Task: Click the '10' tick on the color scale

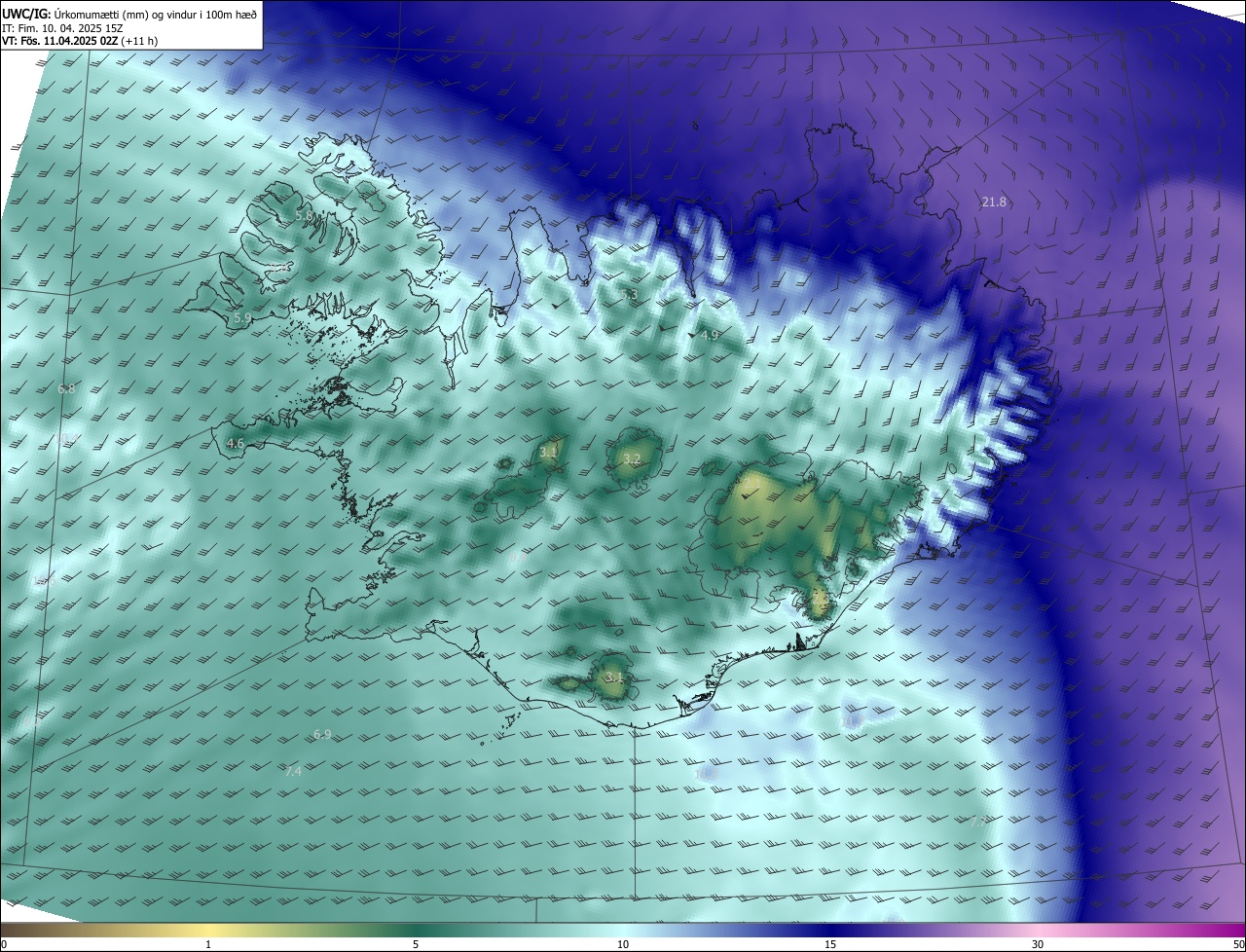Action: (623, 944)
